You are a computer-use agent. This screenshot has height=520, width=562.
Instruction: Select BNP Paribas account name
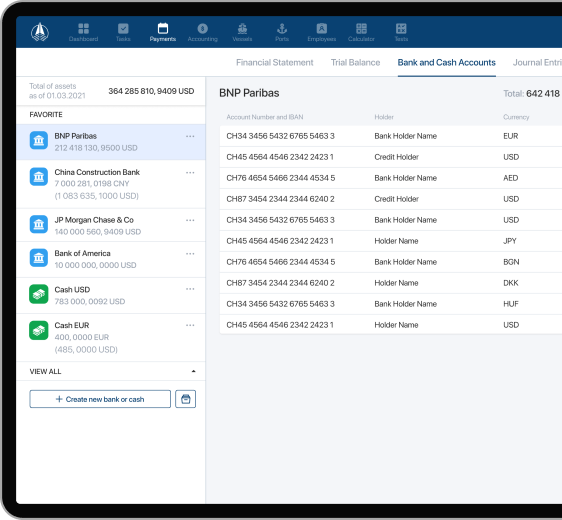(x=76, y=136)
